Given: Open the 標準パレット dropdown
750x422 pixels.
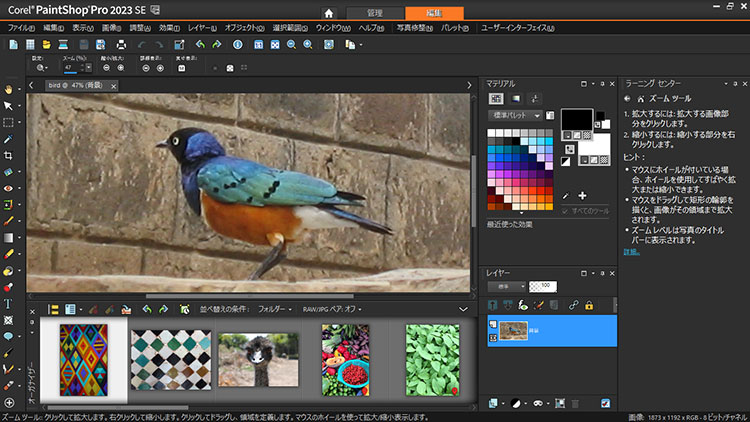Looking at the screenshot, I should coord(516,115).
